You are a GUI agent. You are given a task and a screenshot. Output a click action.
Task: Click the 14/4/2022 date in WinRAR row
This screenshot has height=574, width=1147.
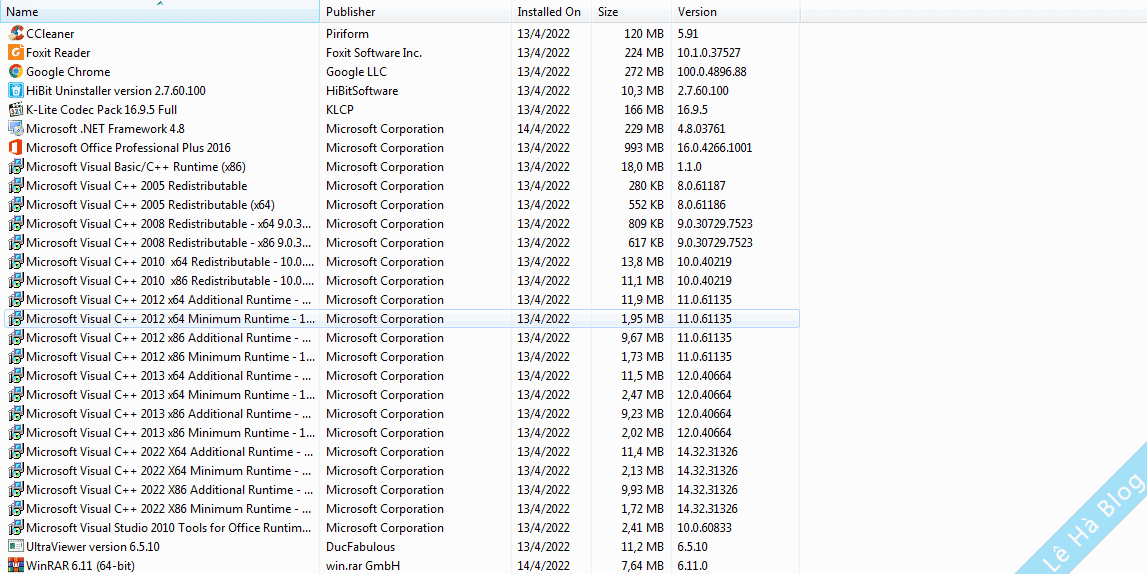coord(544,566)
